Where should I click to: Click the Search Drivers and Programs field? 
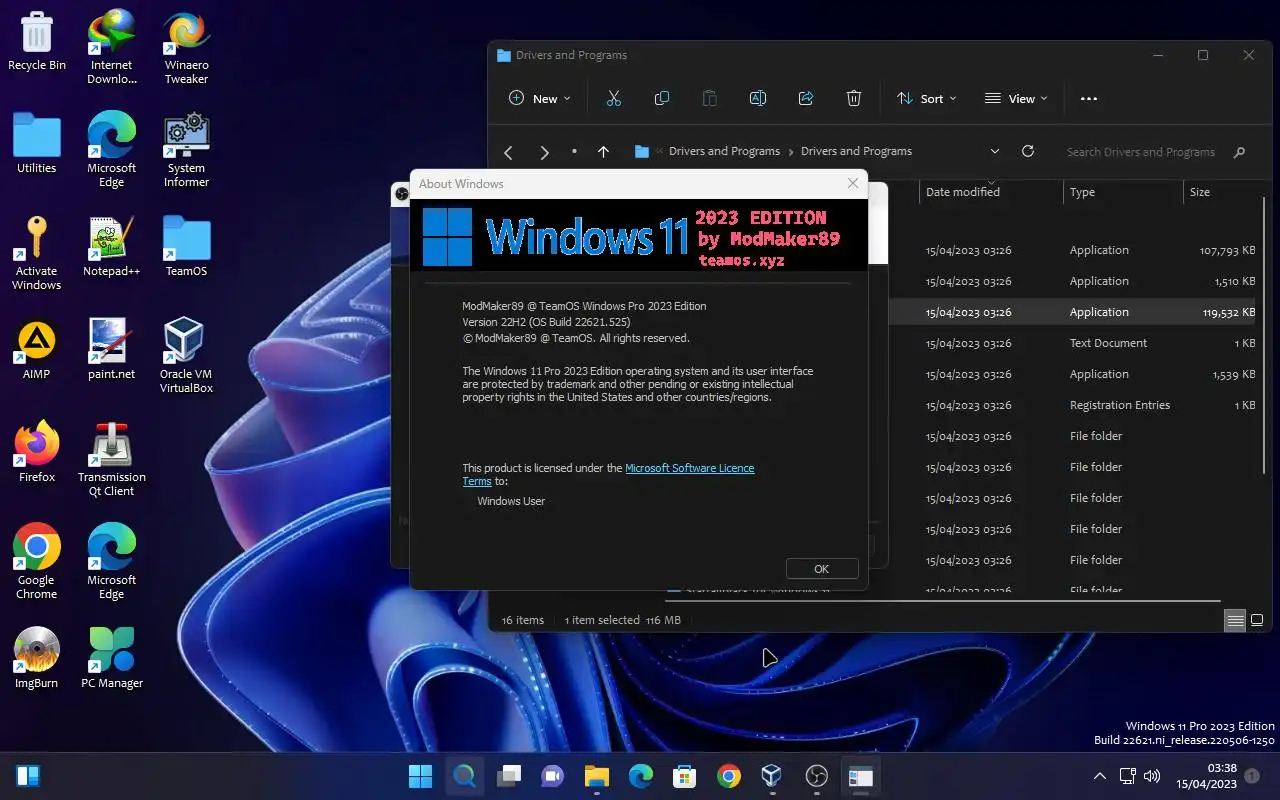[1158, 152]
